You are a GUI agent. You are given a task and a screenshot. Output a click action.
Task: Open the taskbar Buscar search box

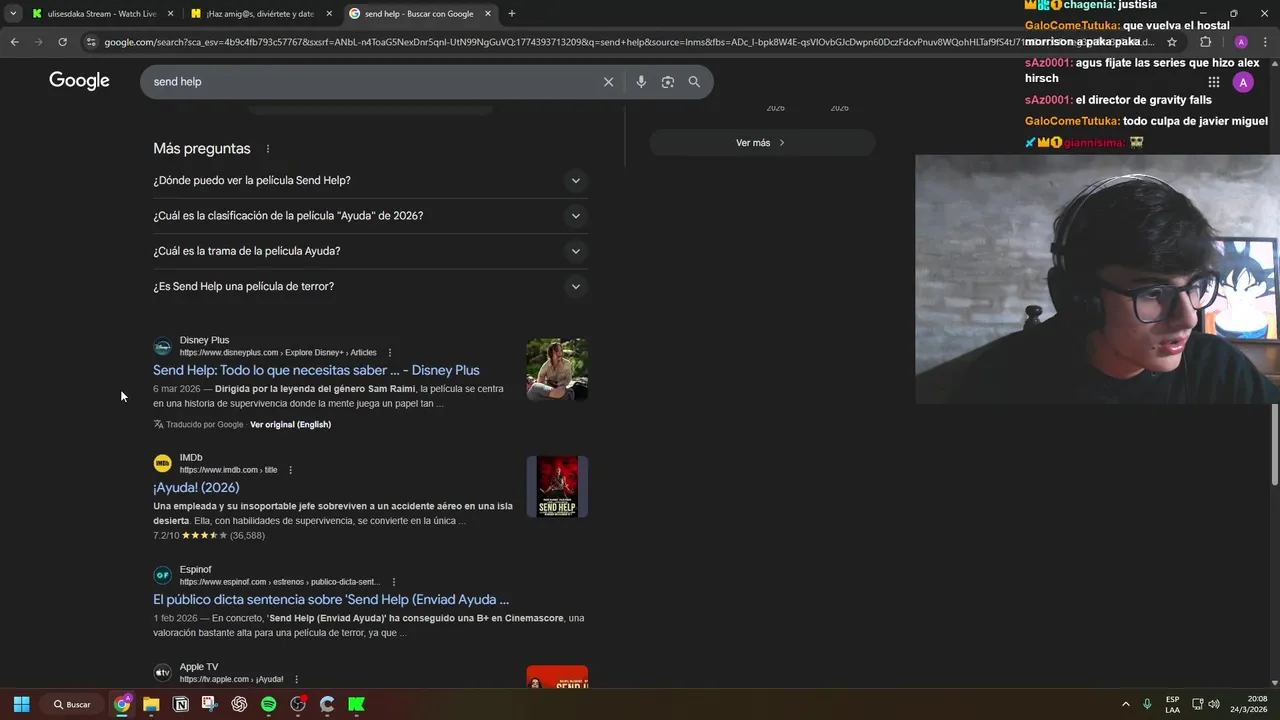click(x=73, y=705)
